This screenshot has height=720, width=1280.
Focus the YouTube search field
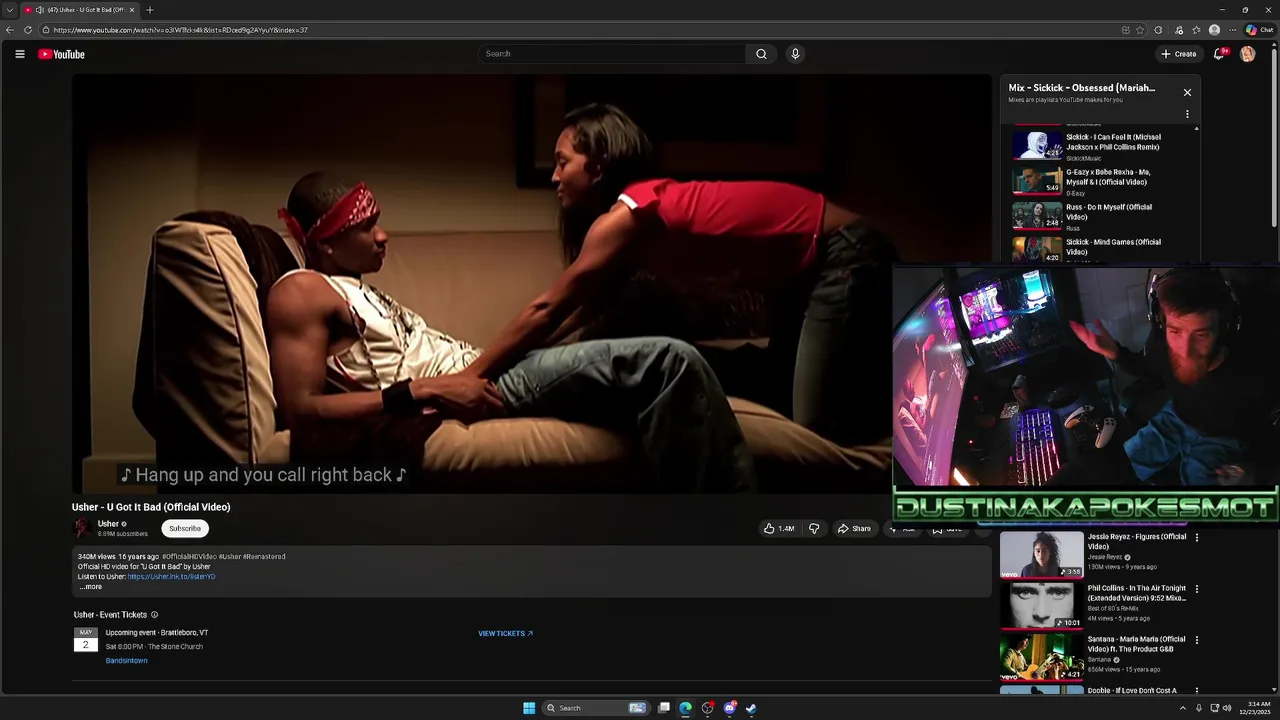(612, 54)
